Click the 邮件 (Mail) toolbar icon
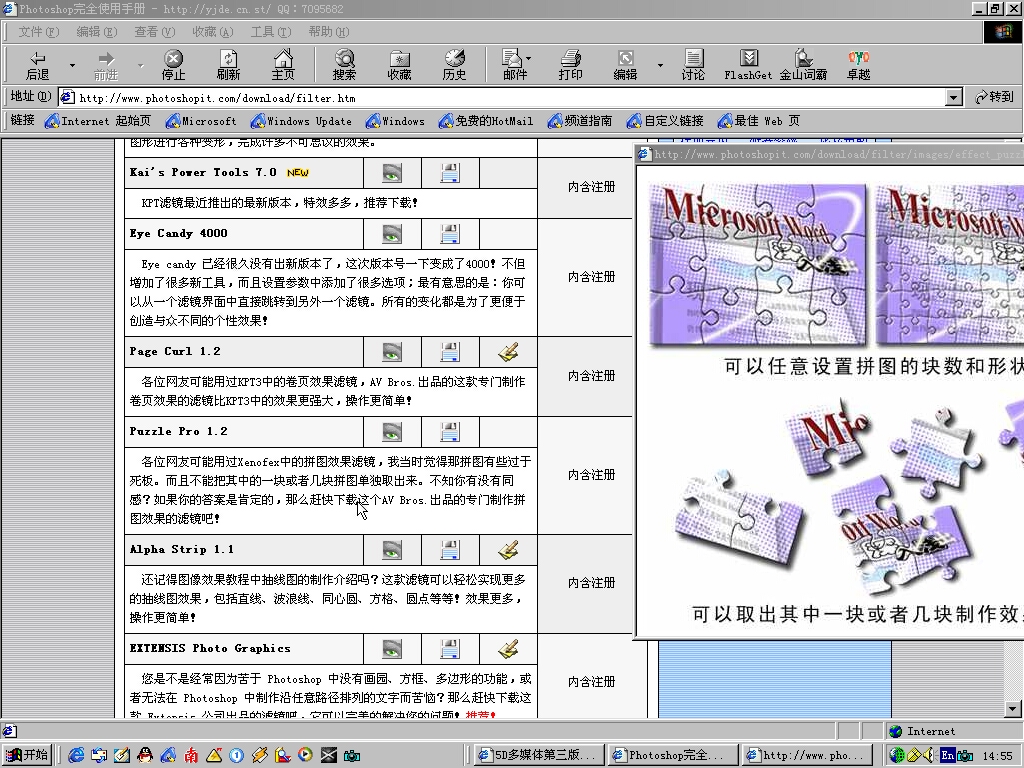Screen dimensions: 1024x768 [x=514, y=65]
